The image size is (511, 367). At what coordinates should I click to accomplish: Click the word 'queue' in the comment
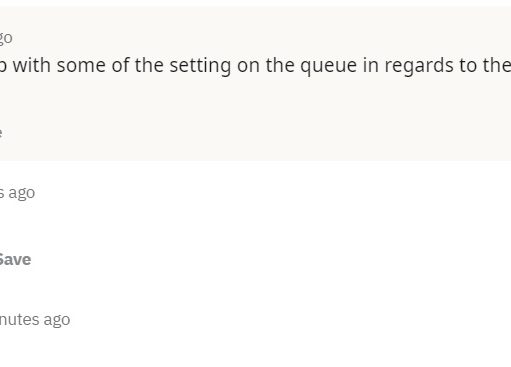(x=328, y=66)
